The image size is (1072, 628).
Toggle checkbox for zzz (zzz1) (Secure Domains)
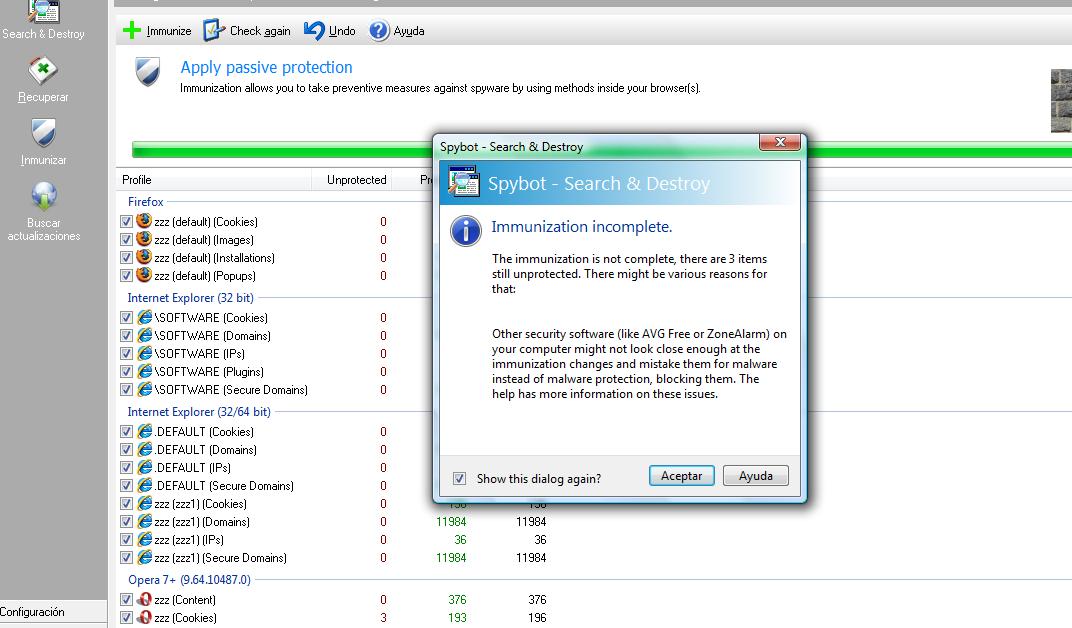126,558
